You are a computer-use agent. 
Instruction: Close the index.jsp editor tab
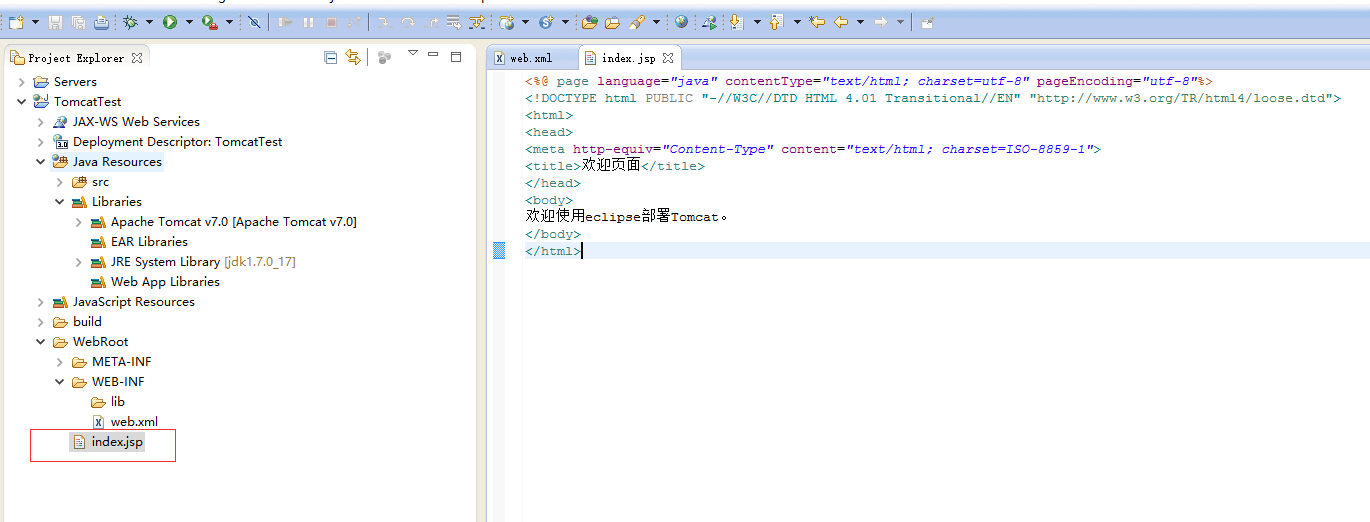(x=668, y=58)
